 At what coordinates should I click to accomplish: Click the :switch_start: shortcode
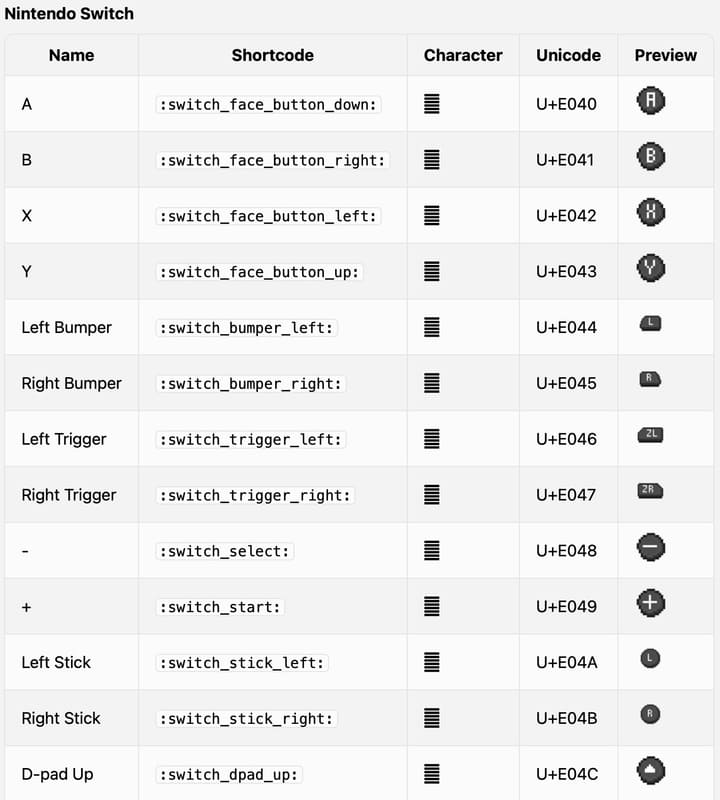click(221, 607)
